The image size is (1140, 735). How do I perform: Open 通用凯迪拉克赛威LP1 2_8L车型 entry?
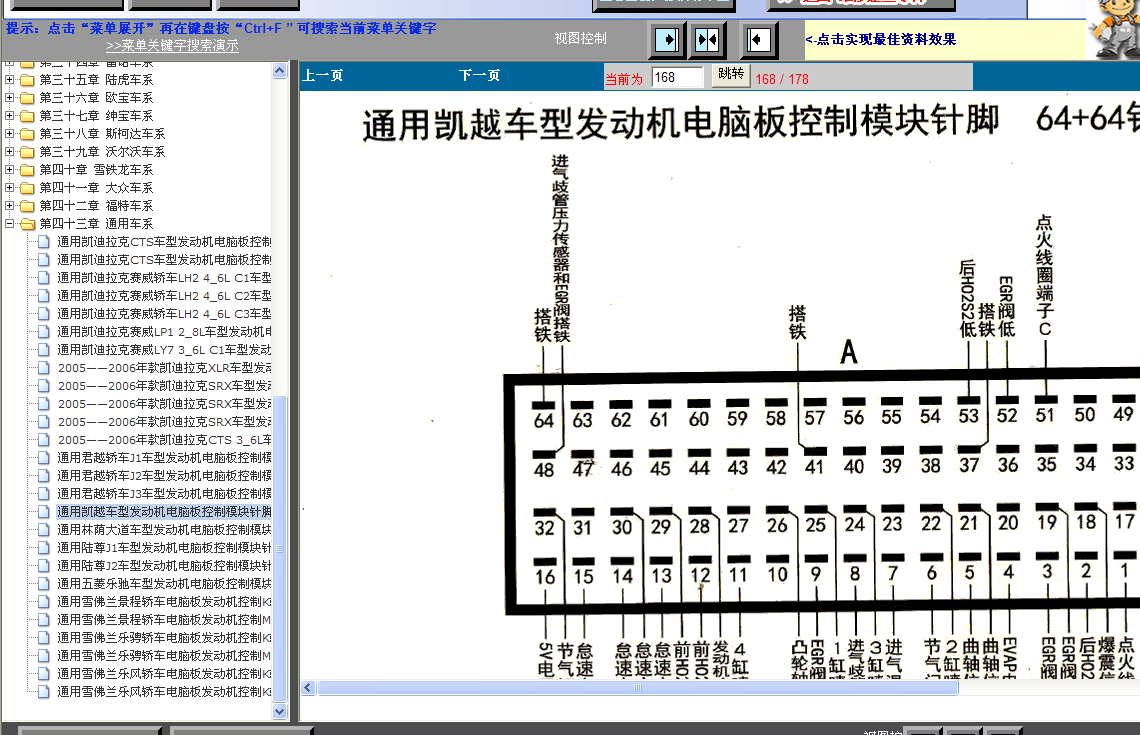164,332
